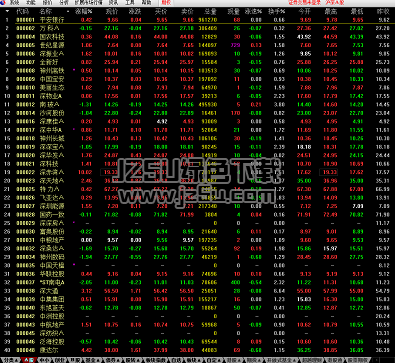Viewport: 395px width, 363px height.
Task: Open the 扩展市场行情 menu
Action: coord(89,2)
